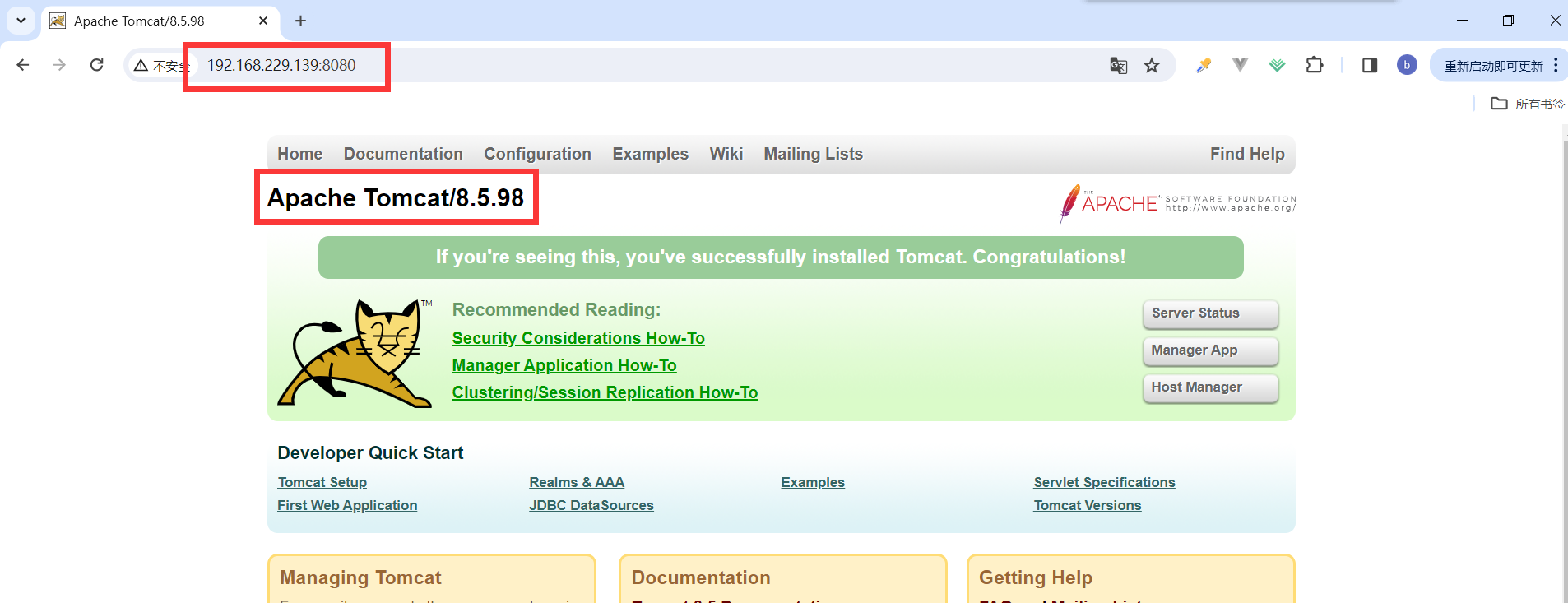Image resolution: width=1568 pixels, height=603 pixels.
Task: Open the Home navigation item
Action: point(299,154)
